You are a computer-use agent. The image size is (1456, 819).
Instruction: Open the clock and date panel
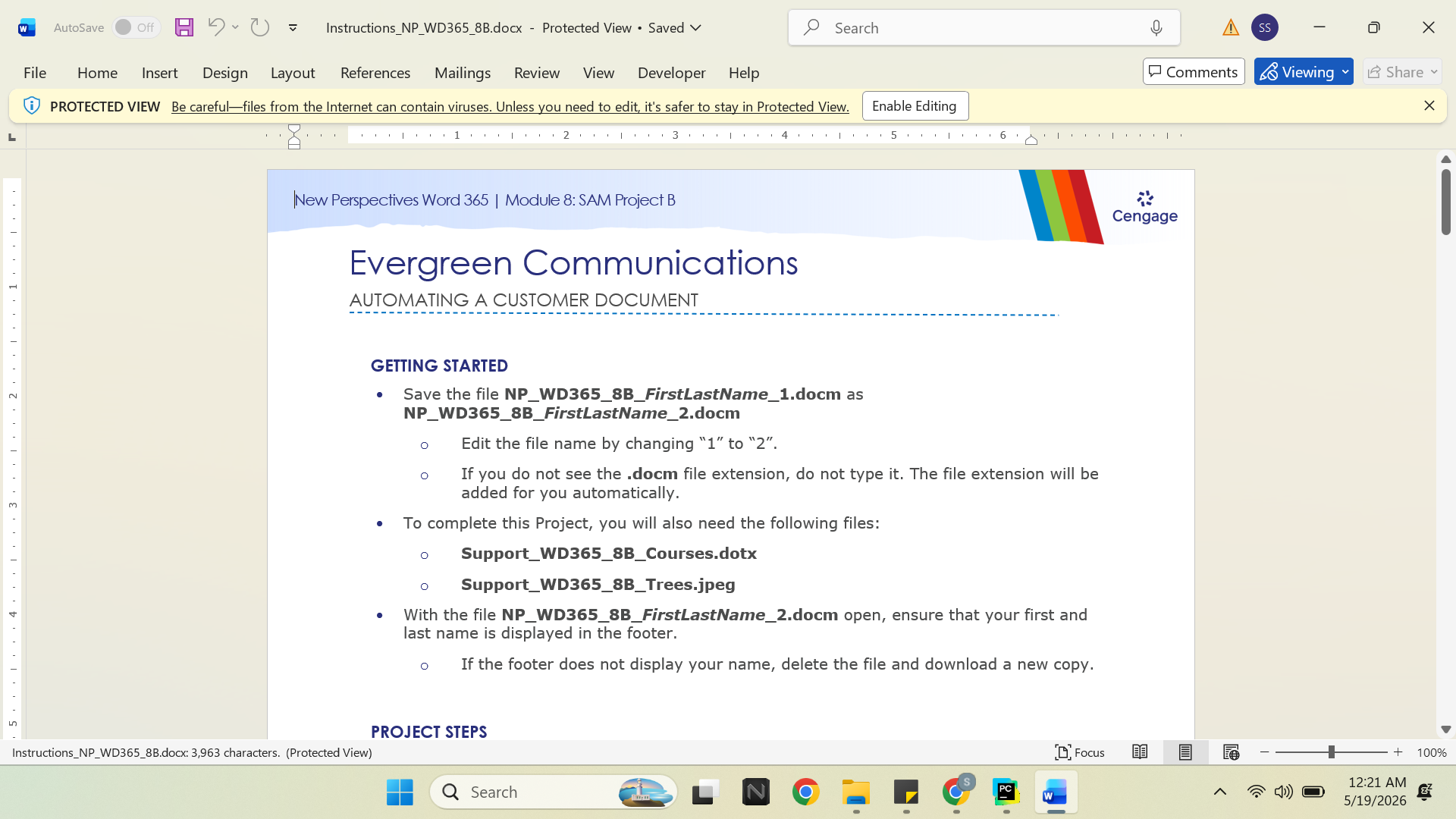tap(1375, 792)
